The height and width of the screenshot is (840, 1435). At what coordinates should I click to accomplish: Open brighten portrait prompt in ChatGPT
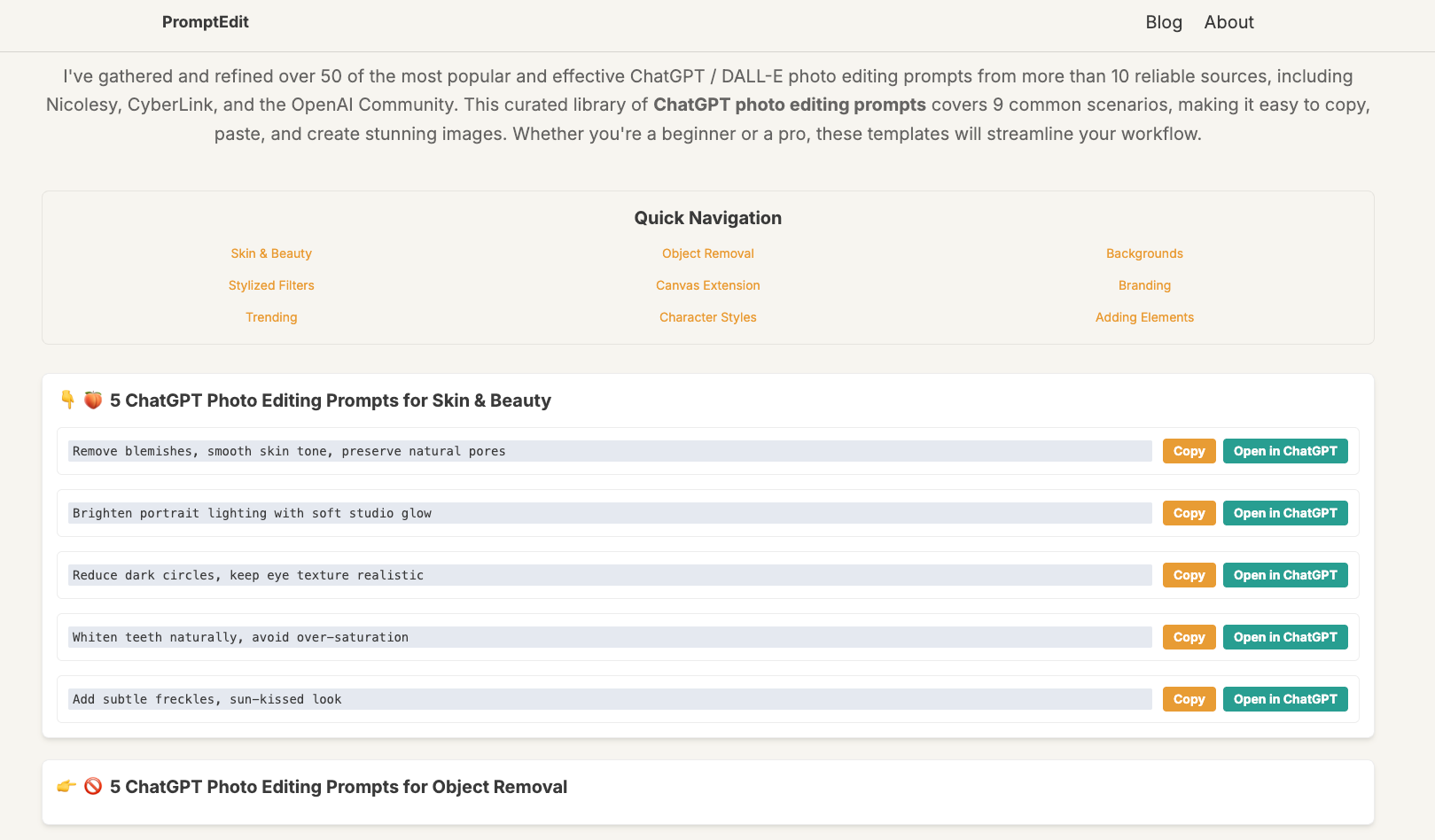click(x=1285, y=513)
